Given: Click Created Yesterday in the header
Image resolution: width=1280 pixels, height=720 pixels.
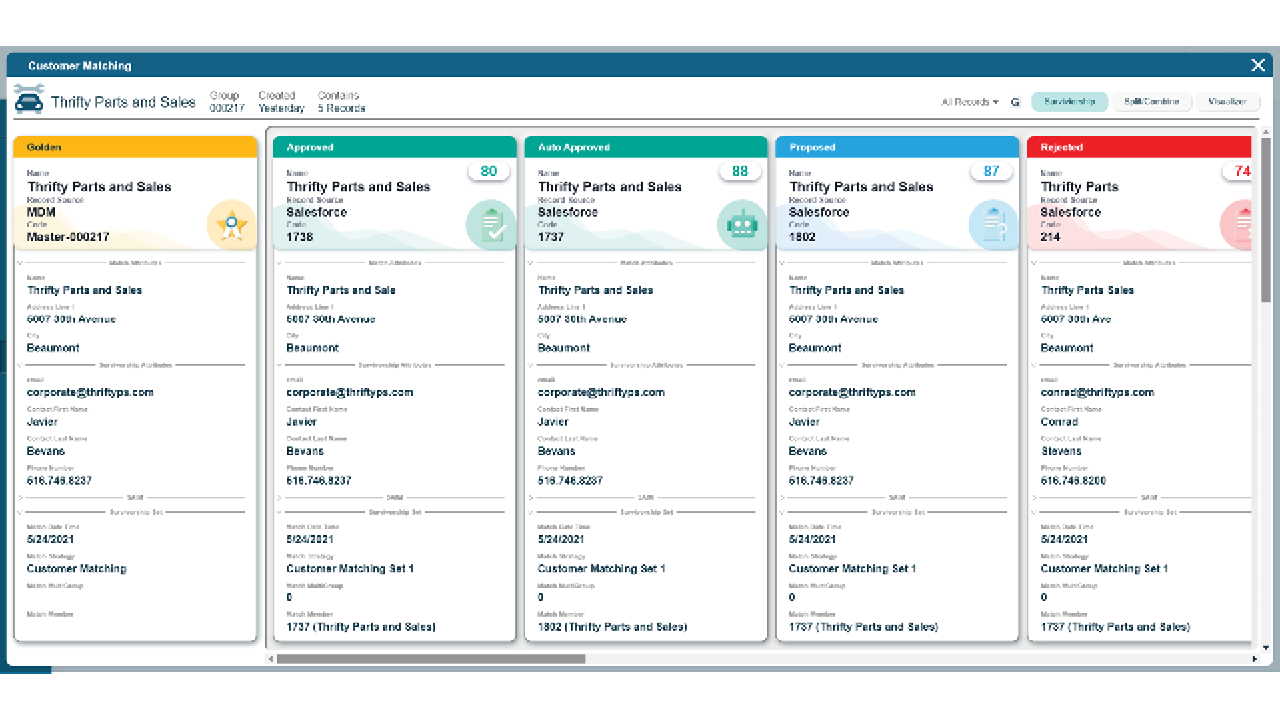Looking at the screenshot, I should pyautogui.click(x=281, y=102).
